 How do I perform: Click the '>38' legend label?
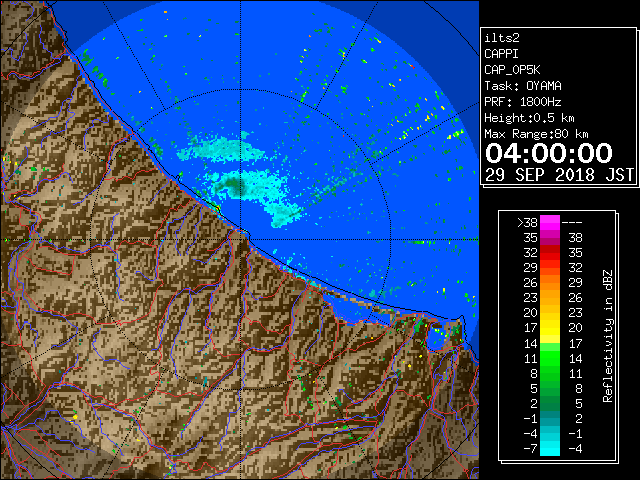pos(527,223)
